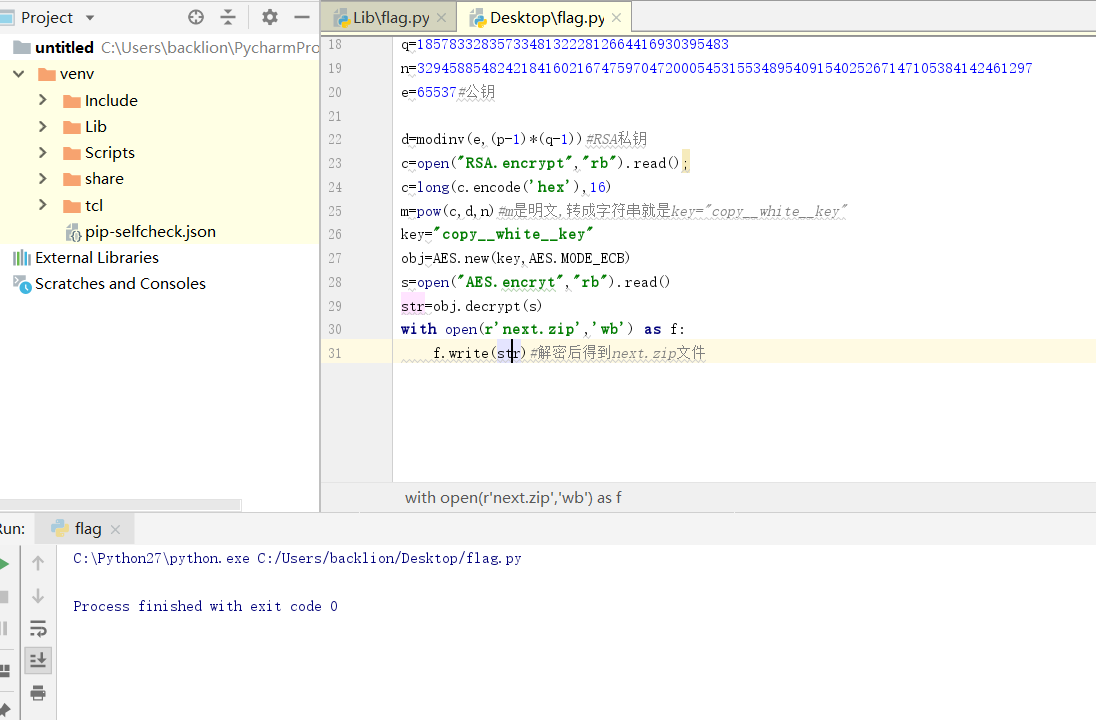Click on obj=AES.new code line
1096x720 pixels.
coord(515,258)
